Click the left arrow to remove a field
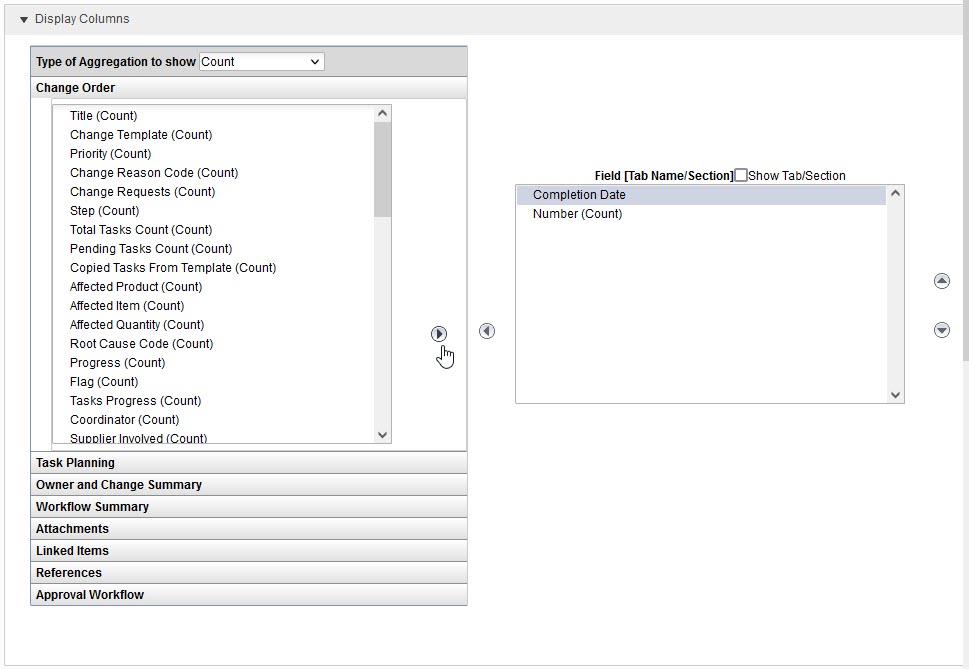 point(487,331)
